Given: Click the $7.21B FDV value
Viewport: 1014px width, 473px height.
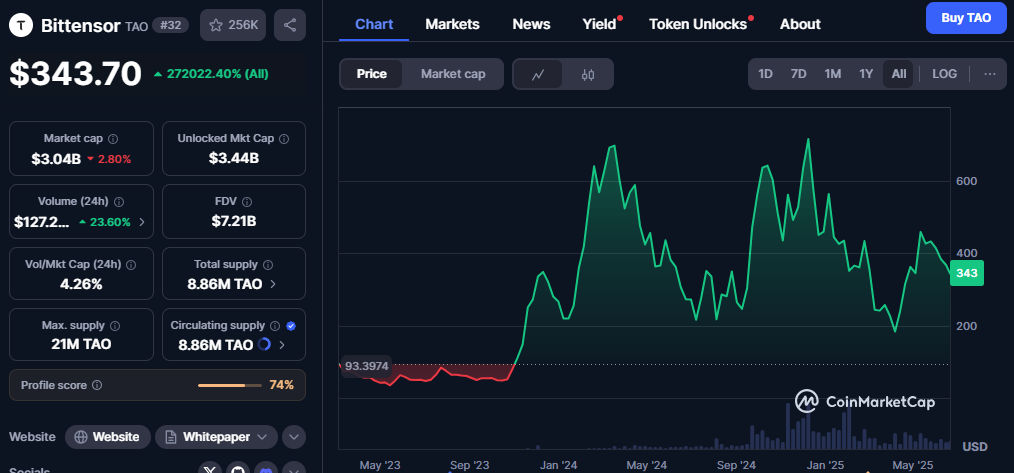Looking at the screenshot, I should click(x=233, y=221).
